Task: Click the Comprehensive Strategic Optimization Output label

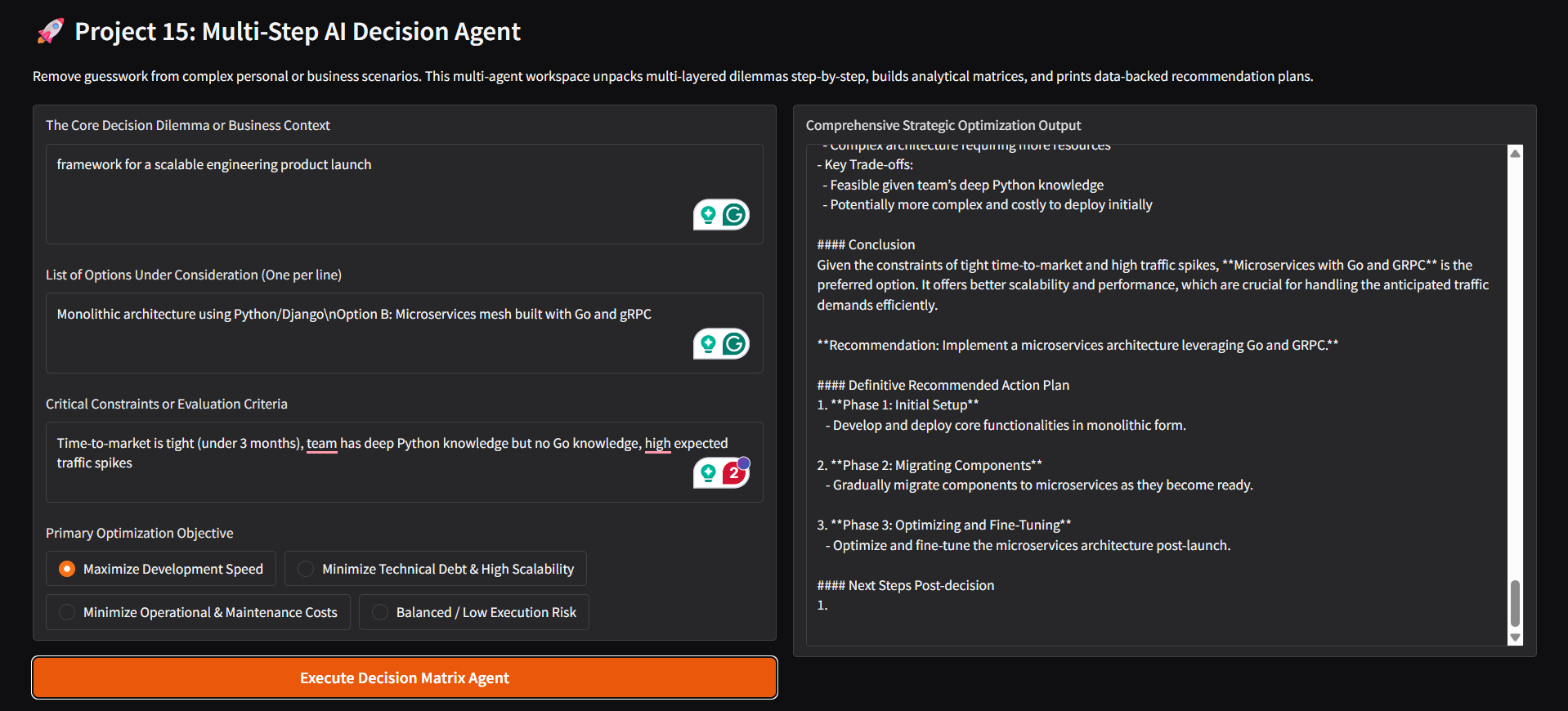Action: [943, 125]
